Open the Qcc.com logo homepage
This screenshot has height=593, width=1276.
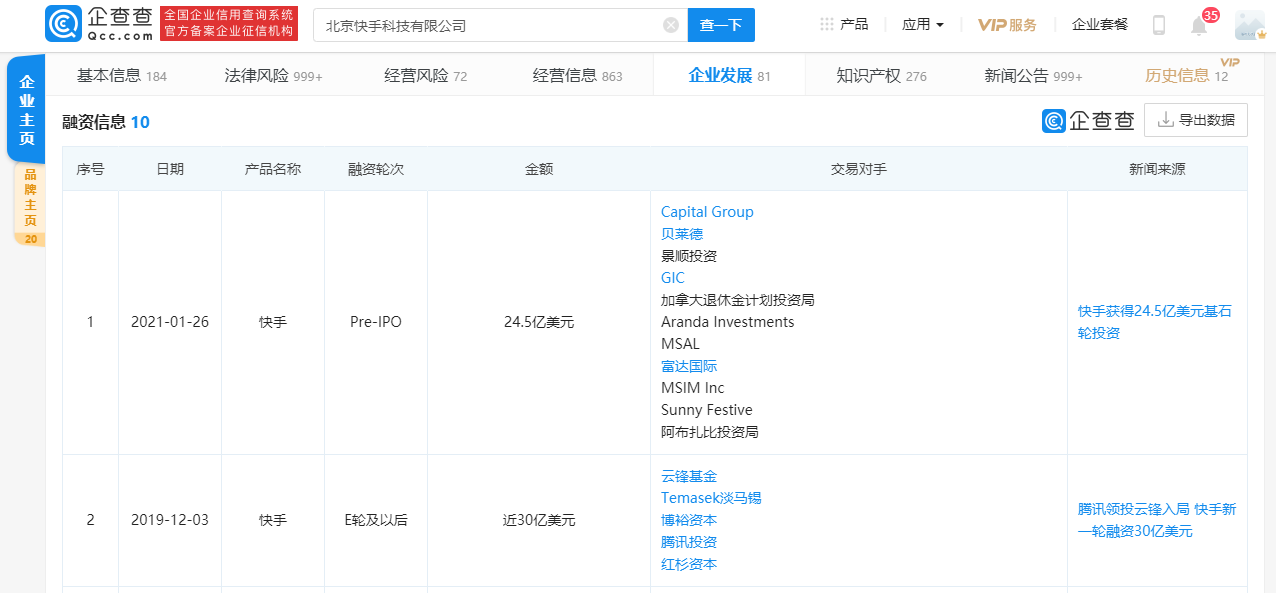(100, 24)
